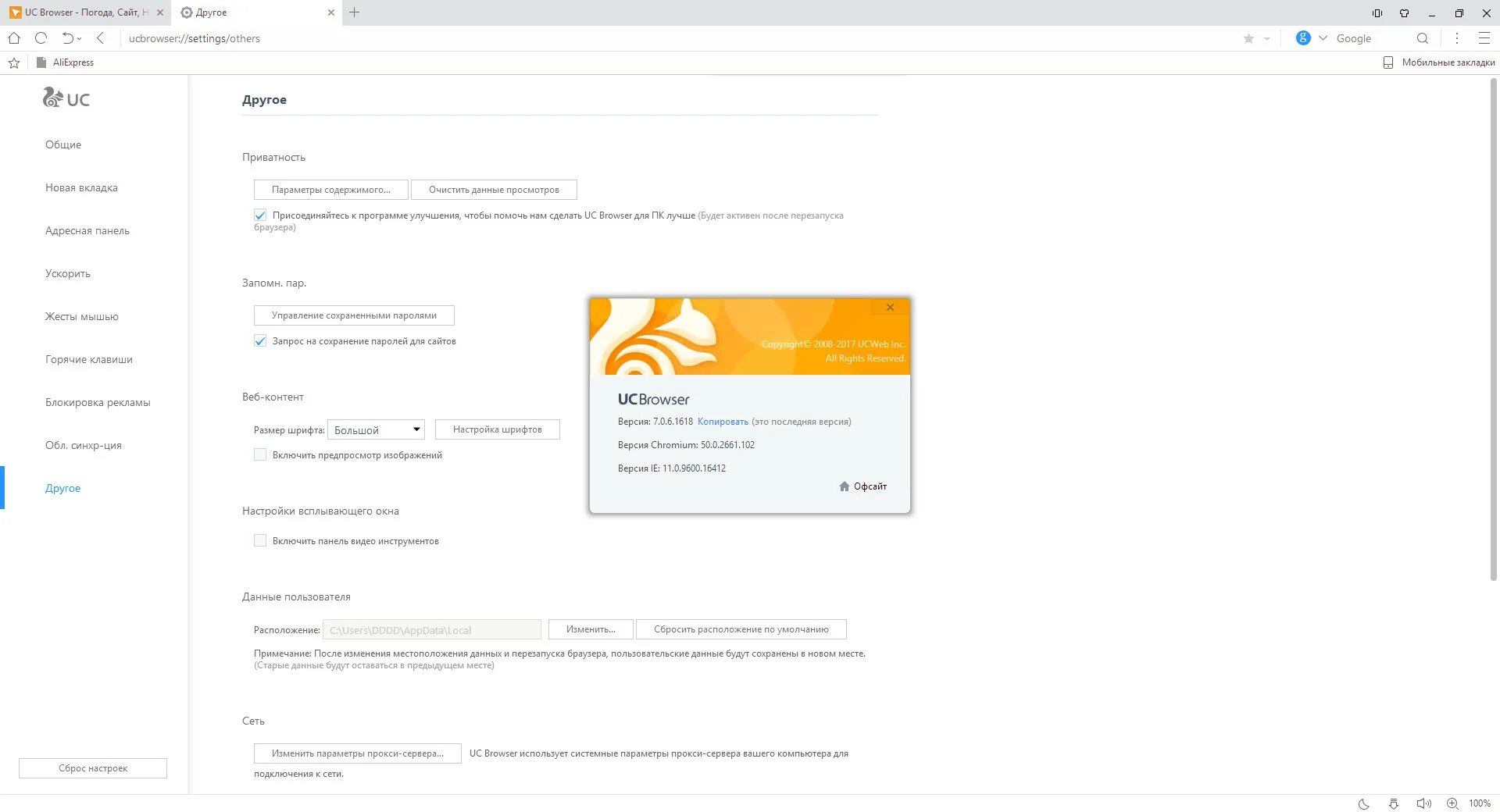
Task: Enable Включить панель видео инструментов checkbox
Action: click(260, 541)
